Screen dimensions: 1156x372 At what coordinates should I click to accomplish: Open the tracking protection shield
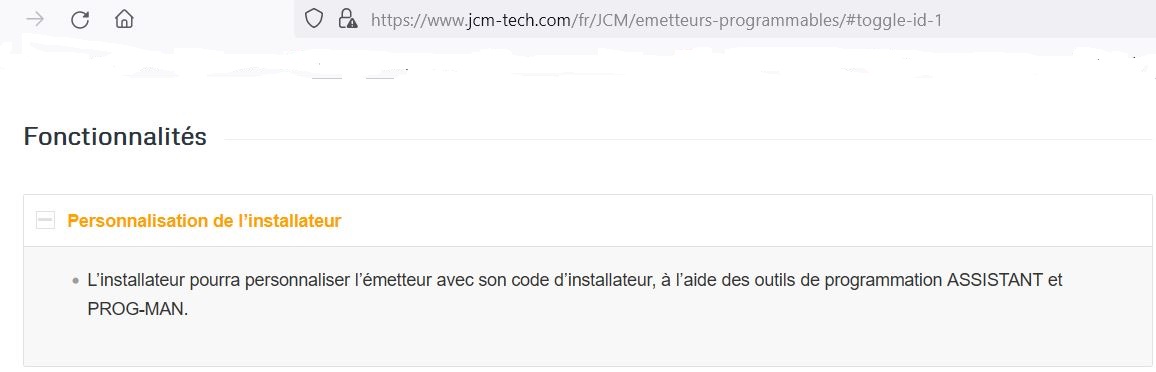point(314,19)
